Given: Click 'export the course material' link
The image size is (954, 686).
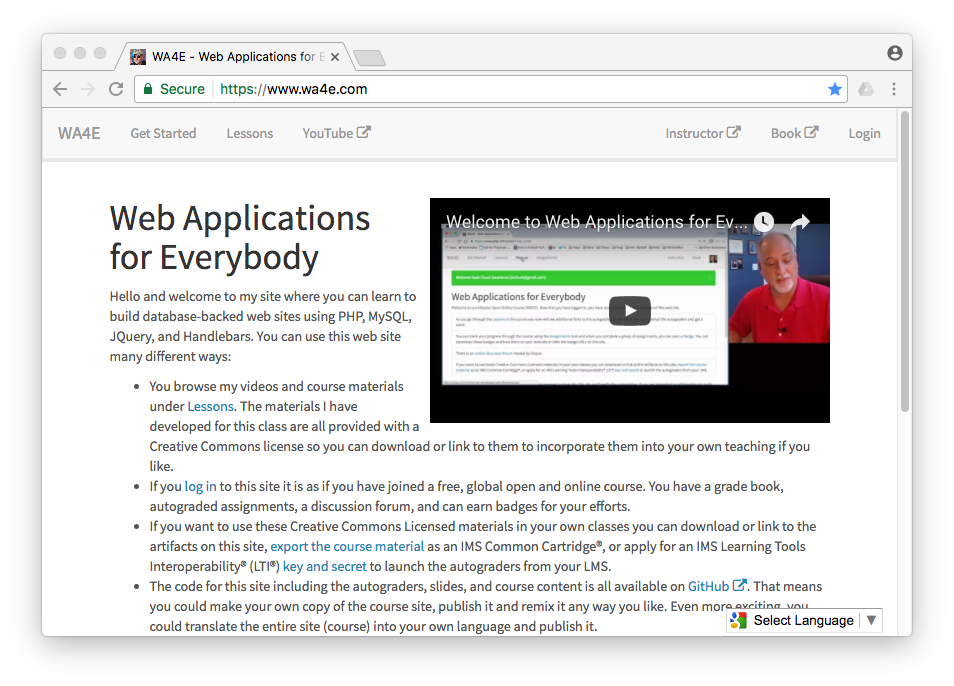Looking at the screenshot, I should coord(347,547).
